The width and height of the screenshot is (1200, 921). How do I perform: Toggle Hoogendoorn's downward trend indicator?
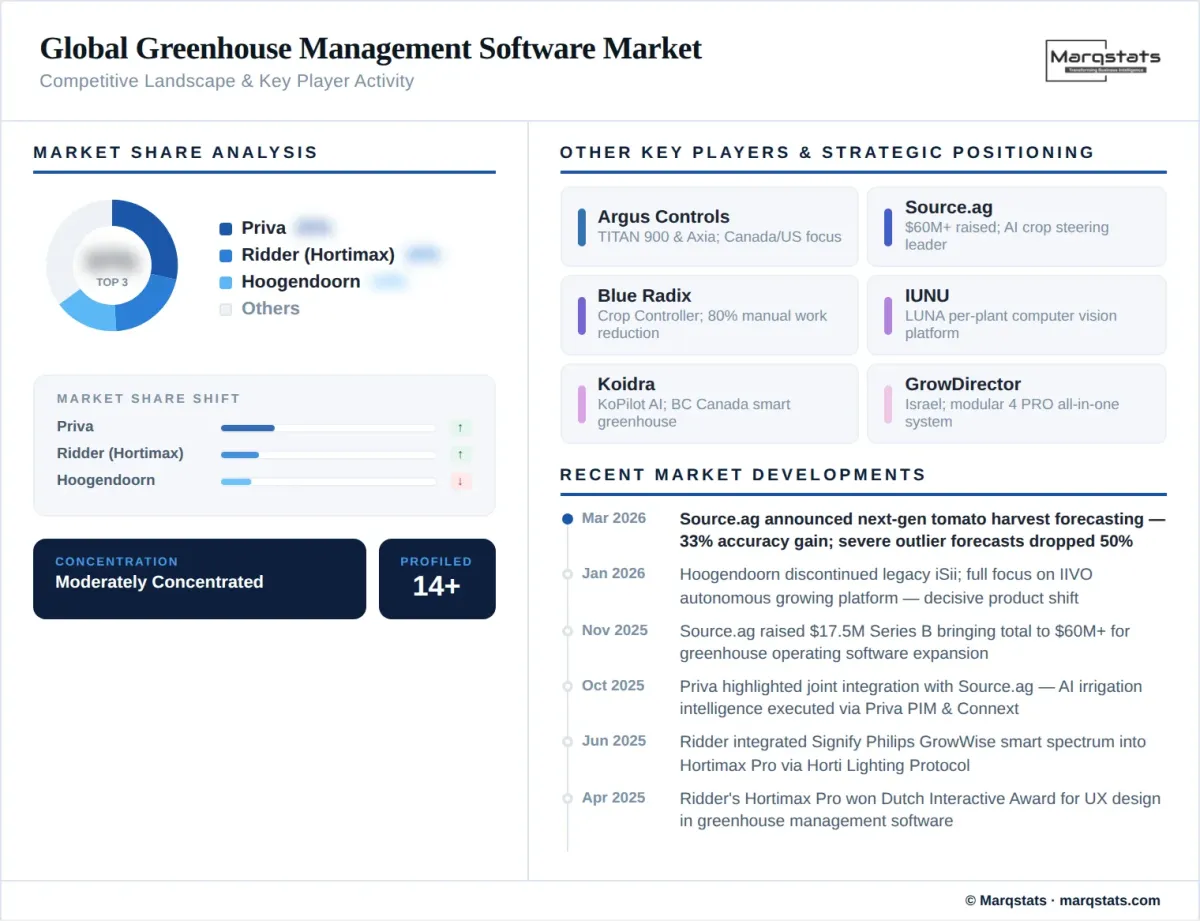(460, 481)
